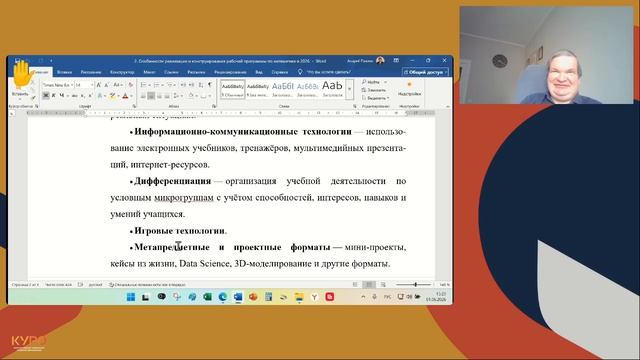Apply text highlight color

112,96
